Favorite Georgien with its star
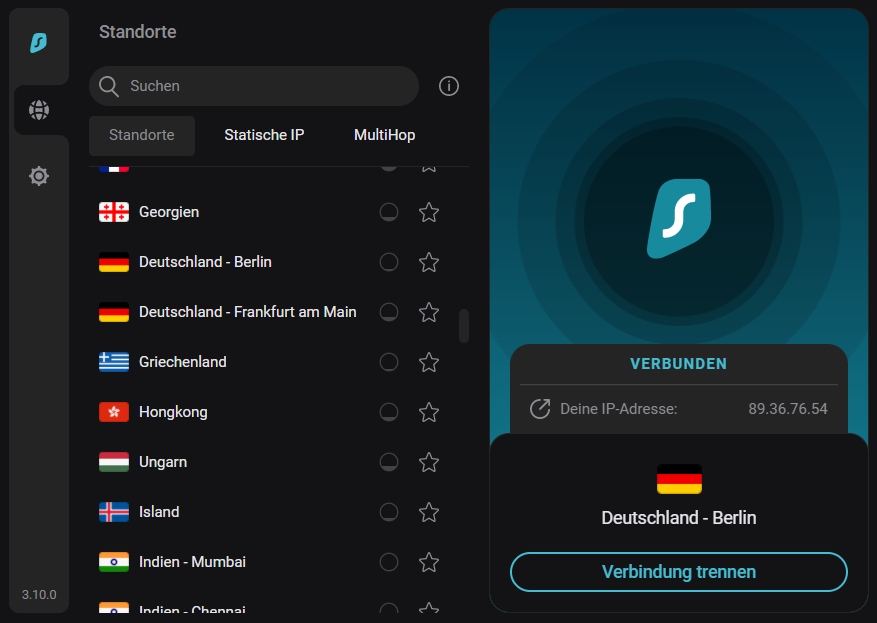This screenshot has width=877, height=623. coord(429,213)
